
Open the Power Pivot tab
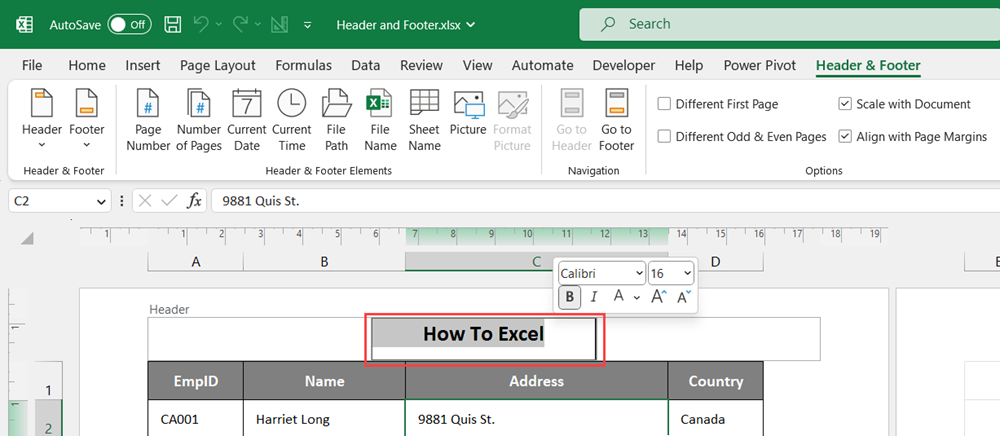[x=760, y=65]
